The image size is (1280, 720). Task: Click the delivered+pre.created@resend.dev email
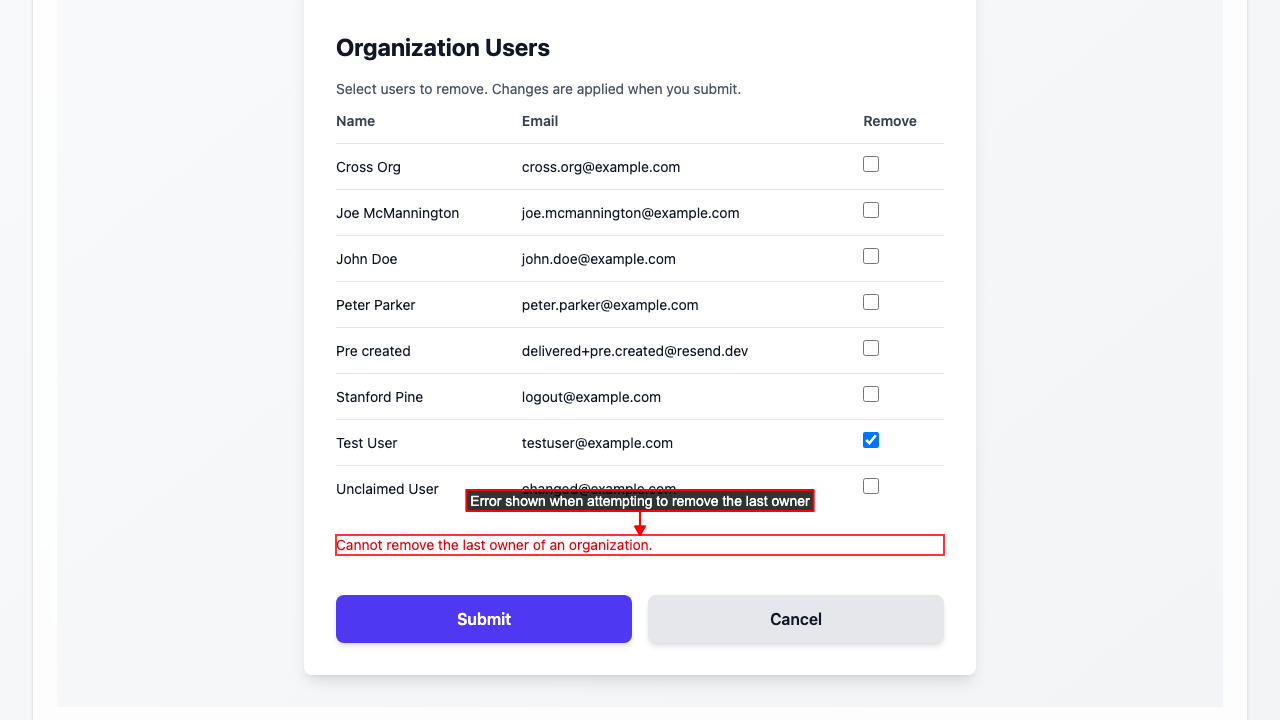635,351
